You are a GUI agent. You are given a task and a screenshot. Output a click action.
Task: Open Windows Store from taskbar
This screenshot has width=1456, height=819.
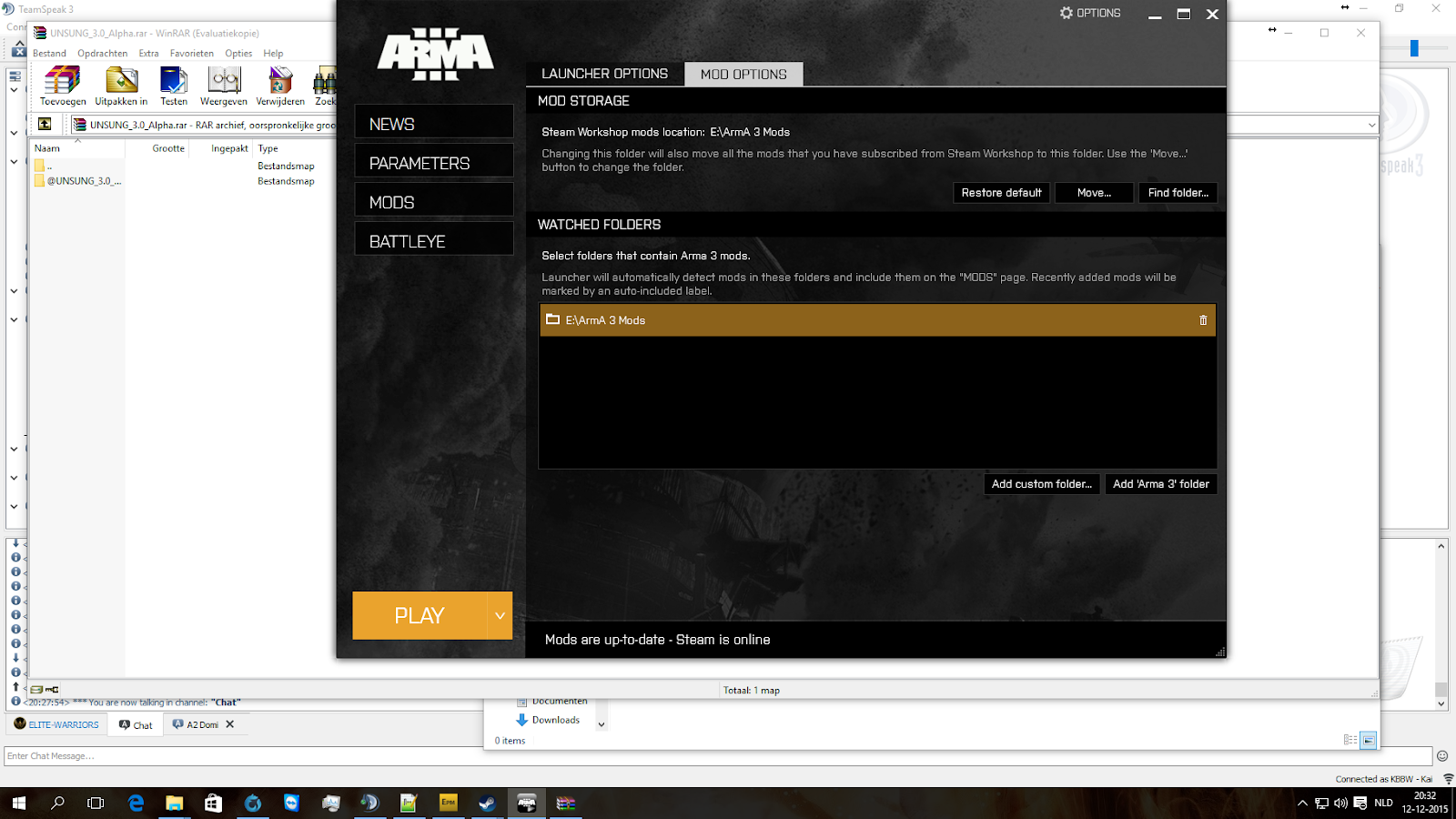(213, 803)
